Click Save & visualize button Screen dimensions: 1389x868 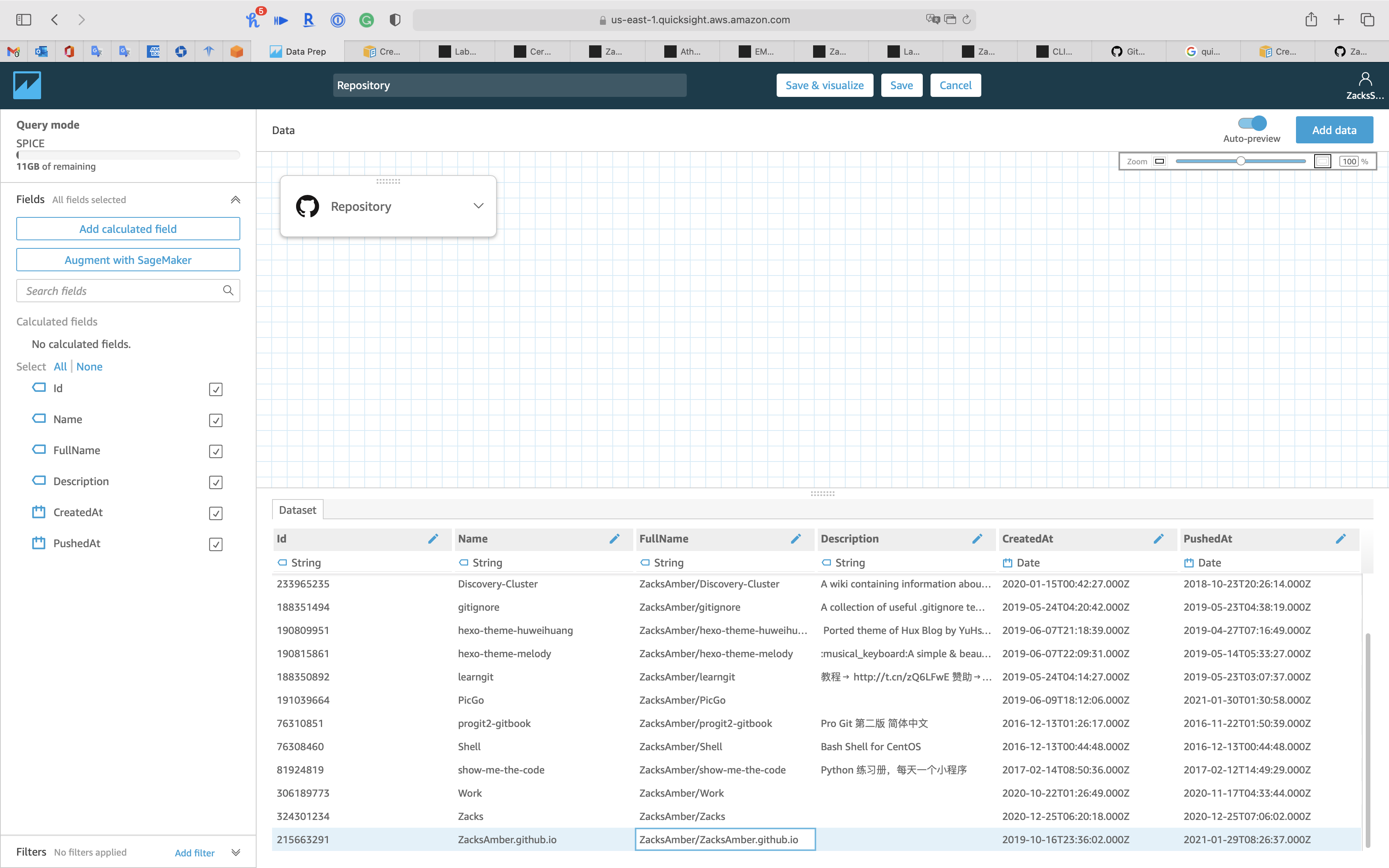(824, 85)
